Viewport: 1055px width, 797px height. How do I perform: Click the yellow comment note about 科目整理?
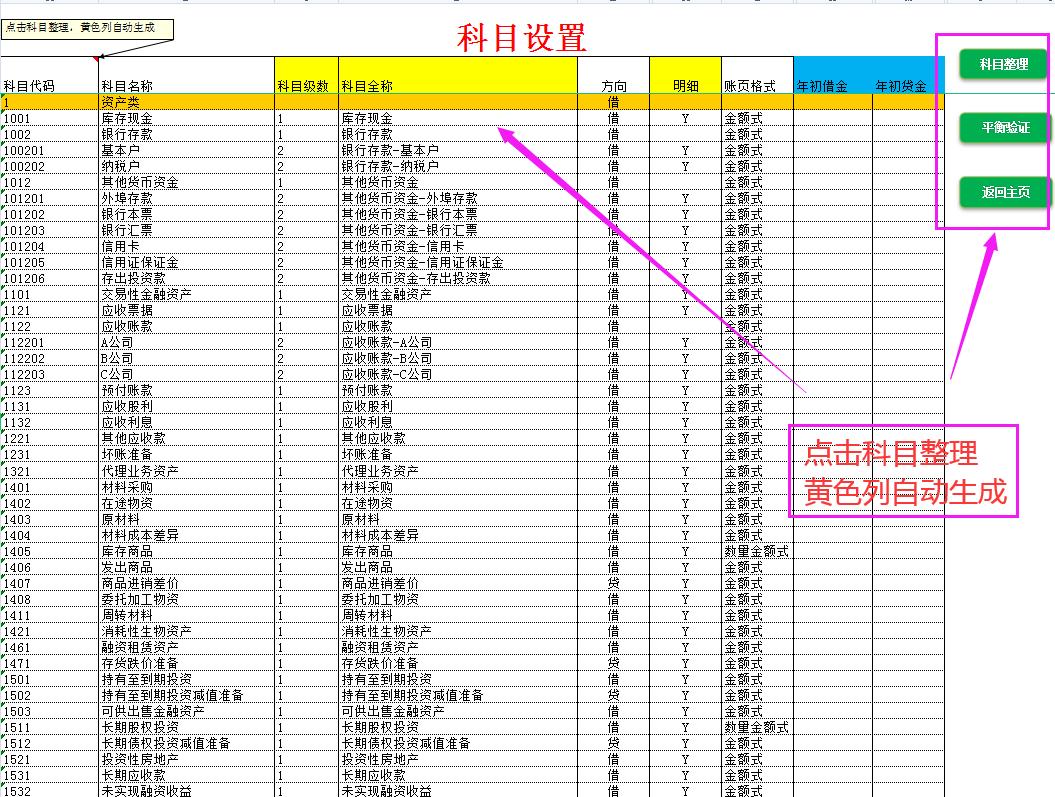[x=87, y=28]
